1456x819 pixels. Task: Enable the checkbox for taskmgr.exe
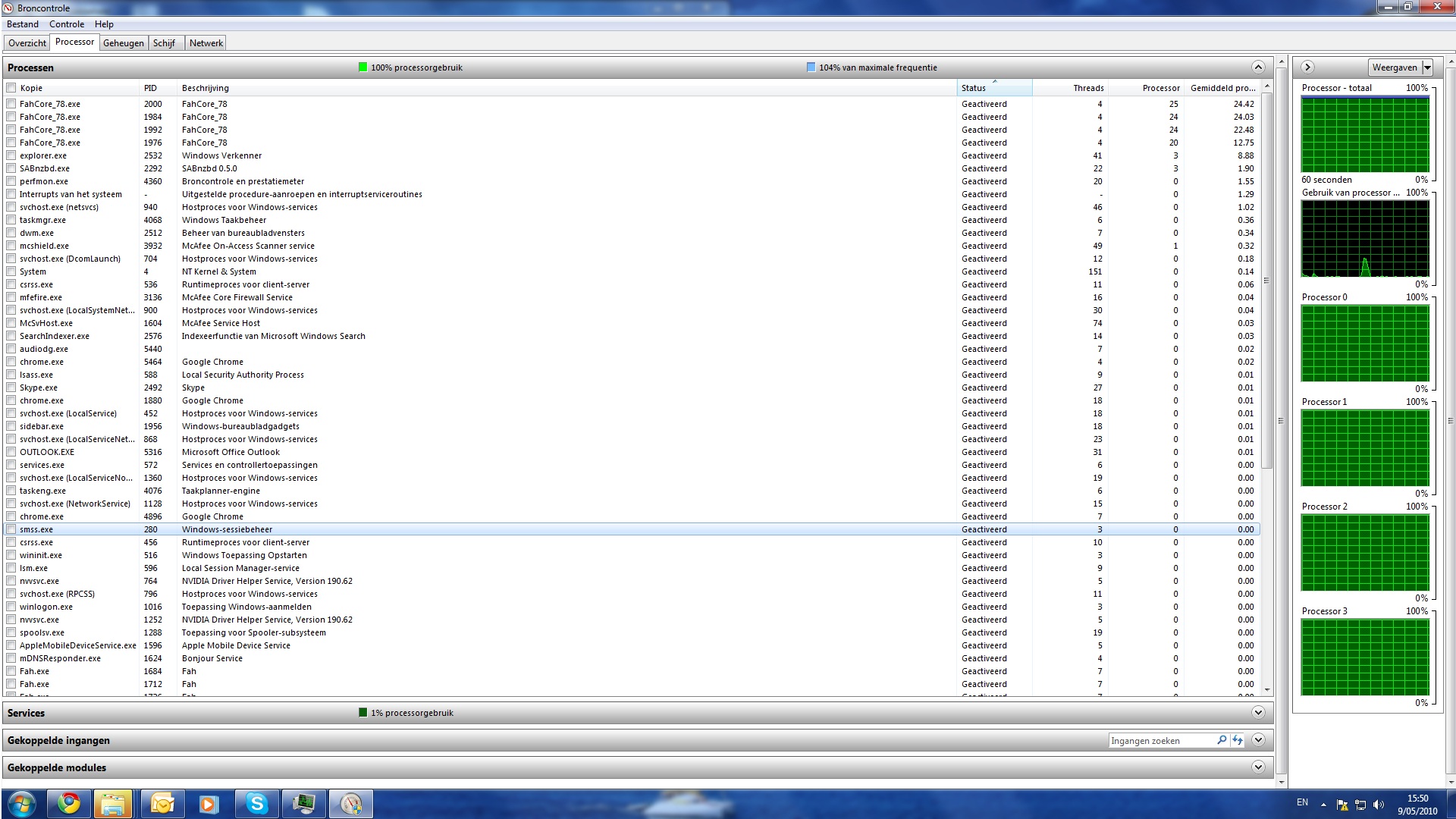pos(11,220)
